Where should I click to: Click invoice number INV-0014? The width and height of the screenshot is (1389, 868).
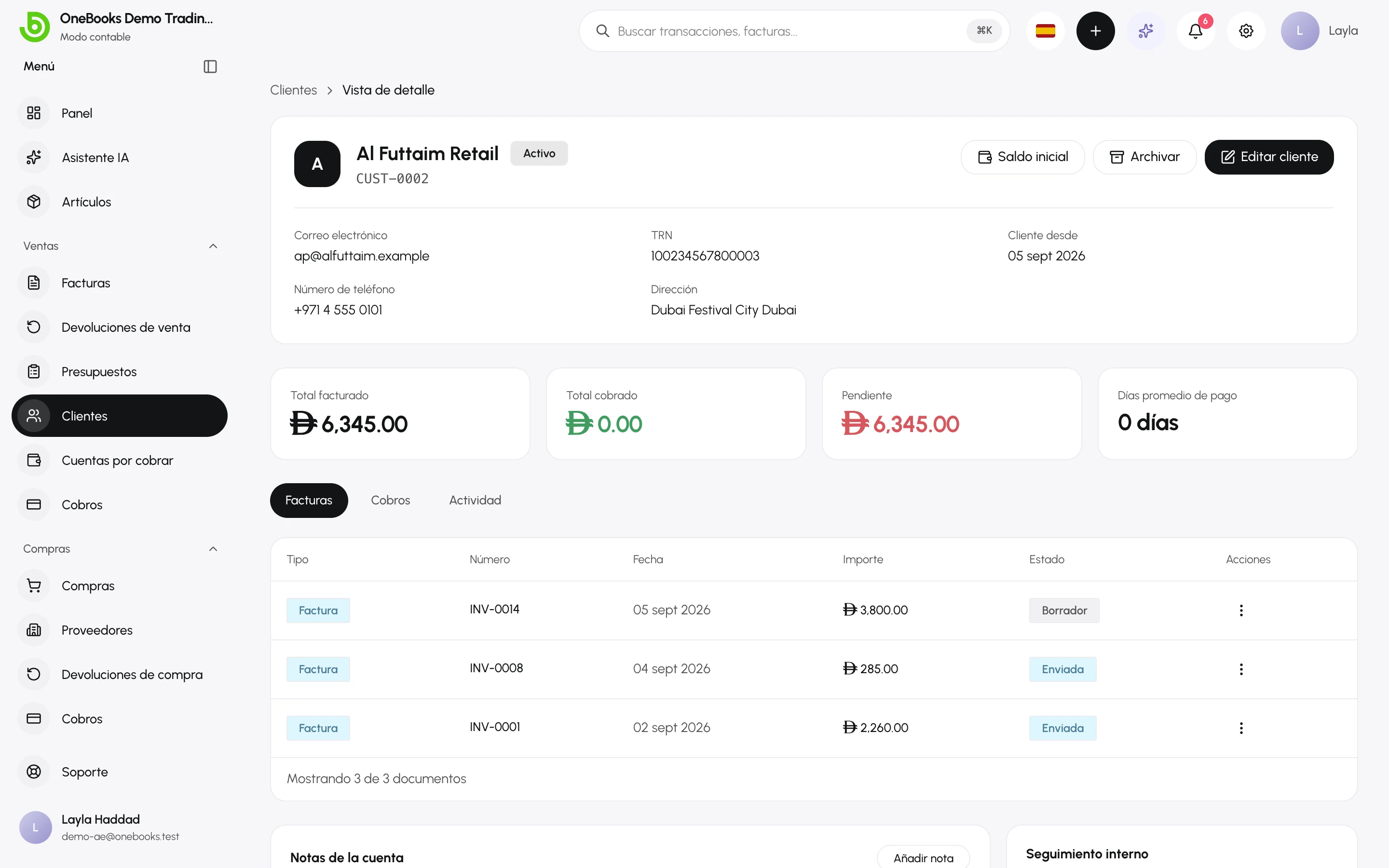point(494,609)
